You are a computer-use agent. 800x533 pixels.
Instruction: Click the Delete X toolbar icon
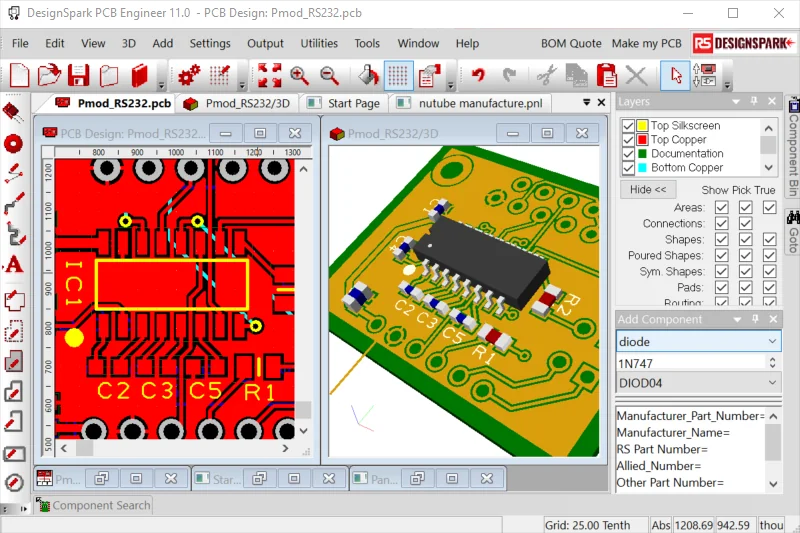(x=636, y=75)
